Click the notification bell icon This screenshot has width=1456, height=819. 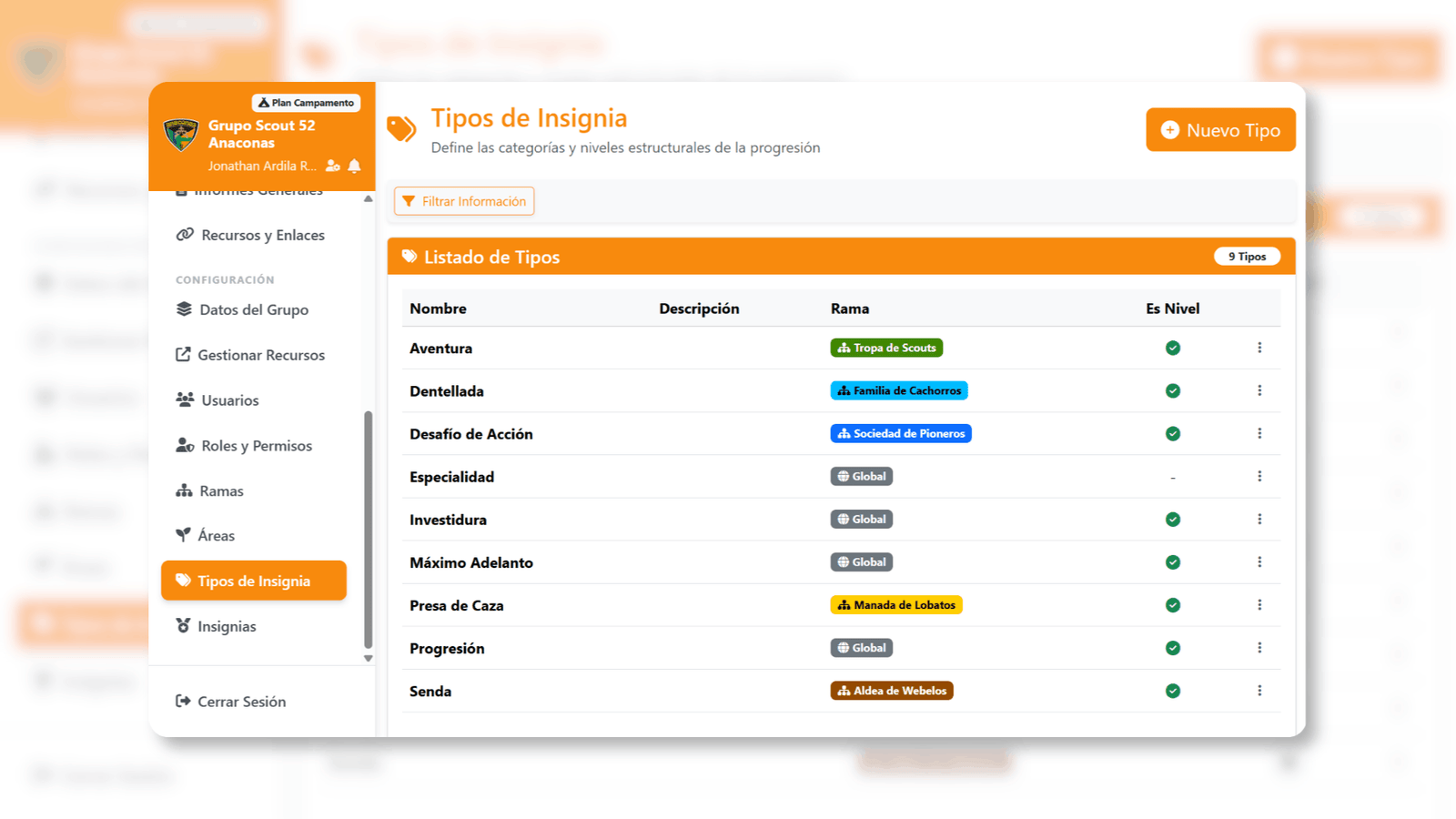click(x=354, y=166)
